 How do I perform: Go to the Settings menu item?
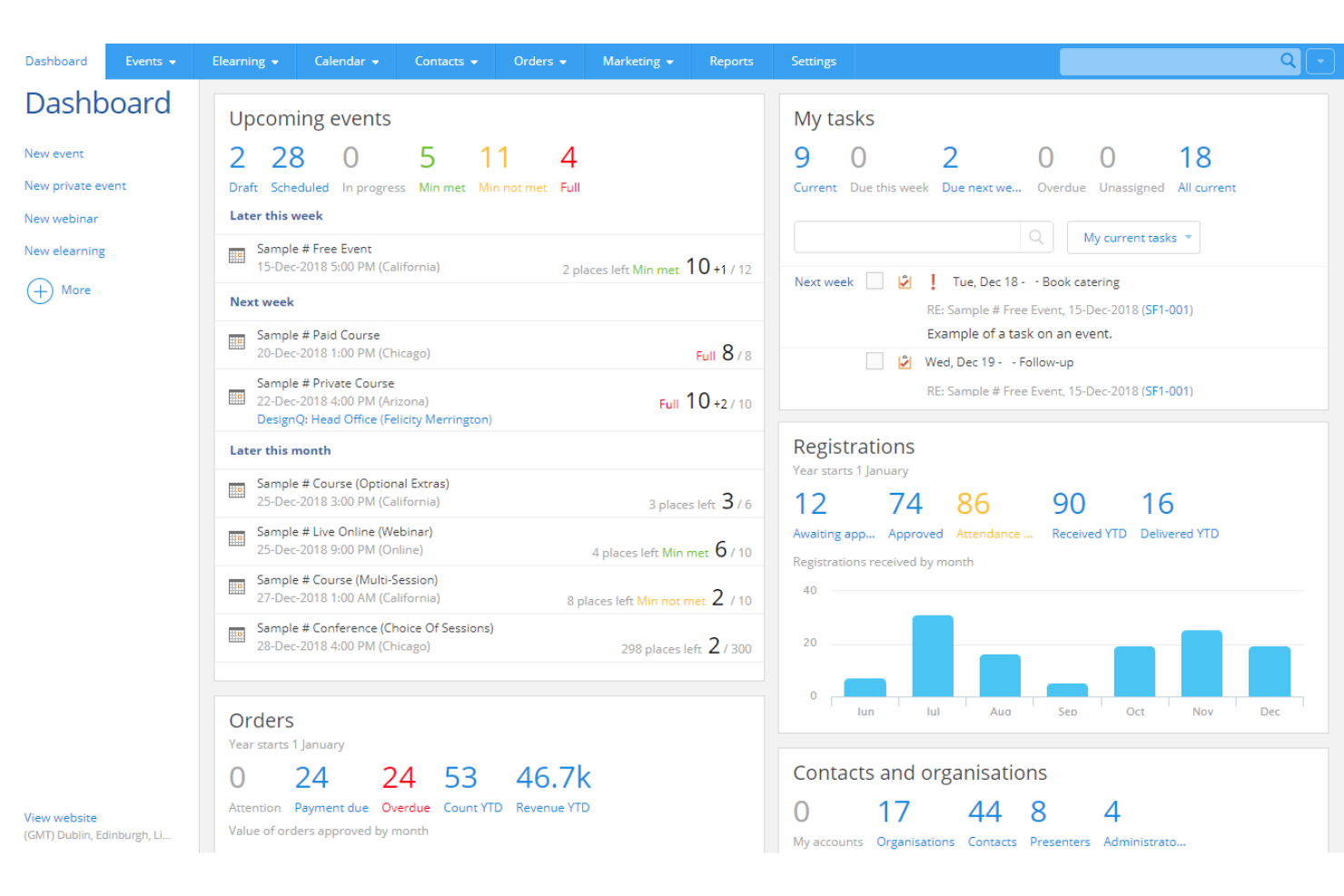click(x=813, y=62)
